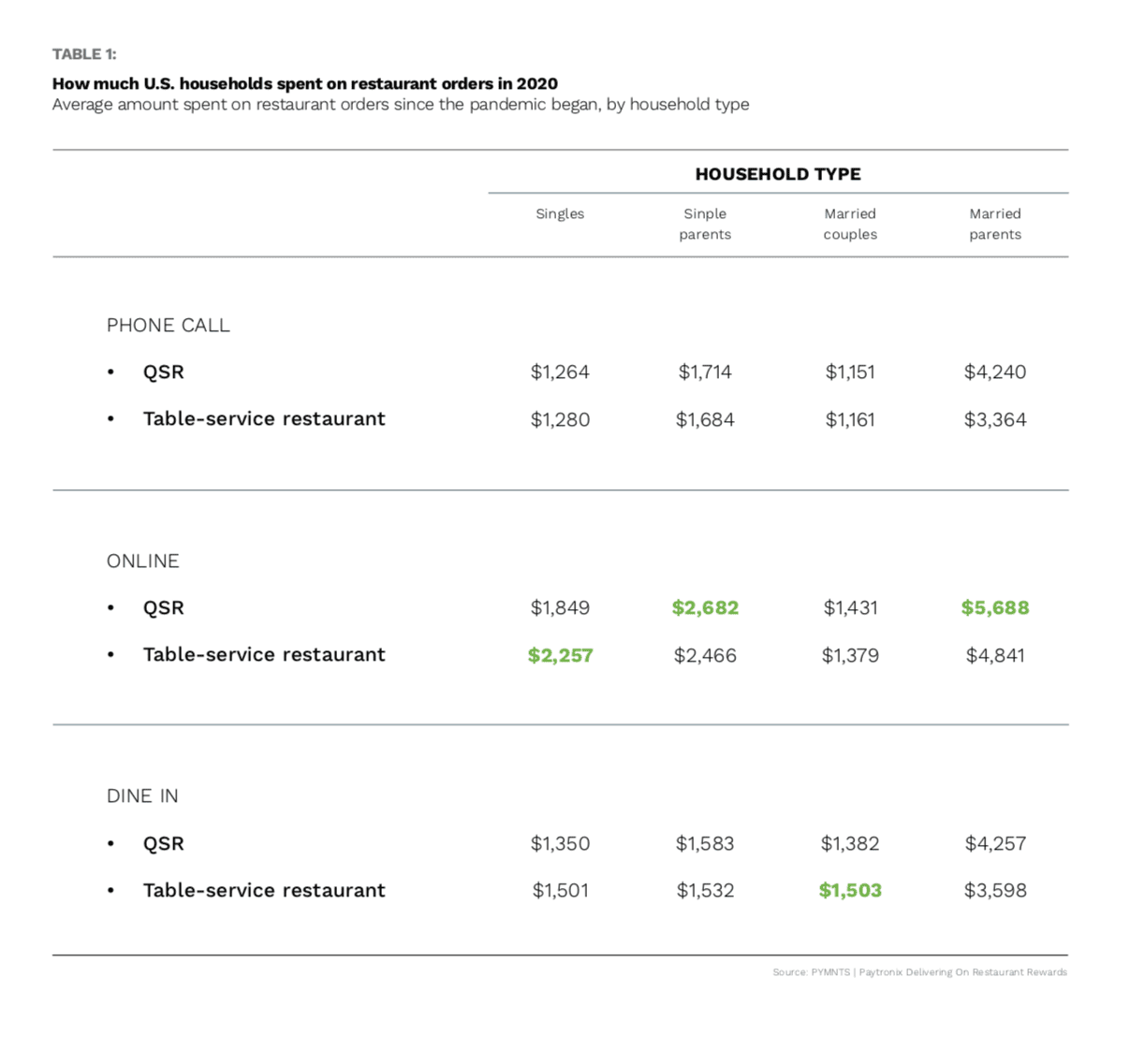This screenshot has height=1064, width=1130.
Task: Click the $4,240 cell
Action: point(995,372)
